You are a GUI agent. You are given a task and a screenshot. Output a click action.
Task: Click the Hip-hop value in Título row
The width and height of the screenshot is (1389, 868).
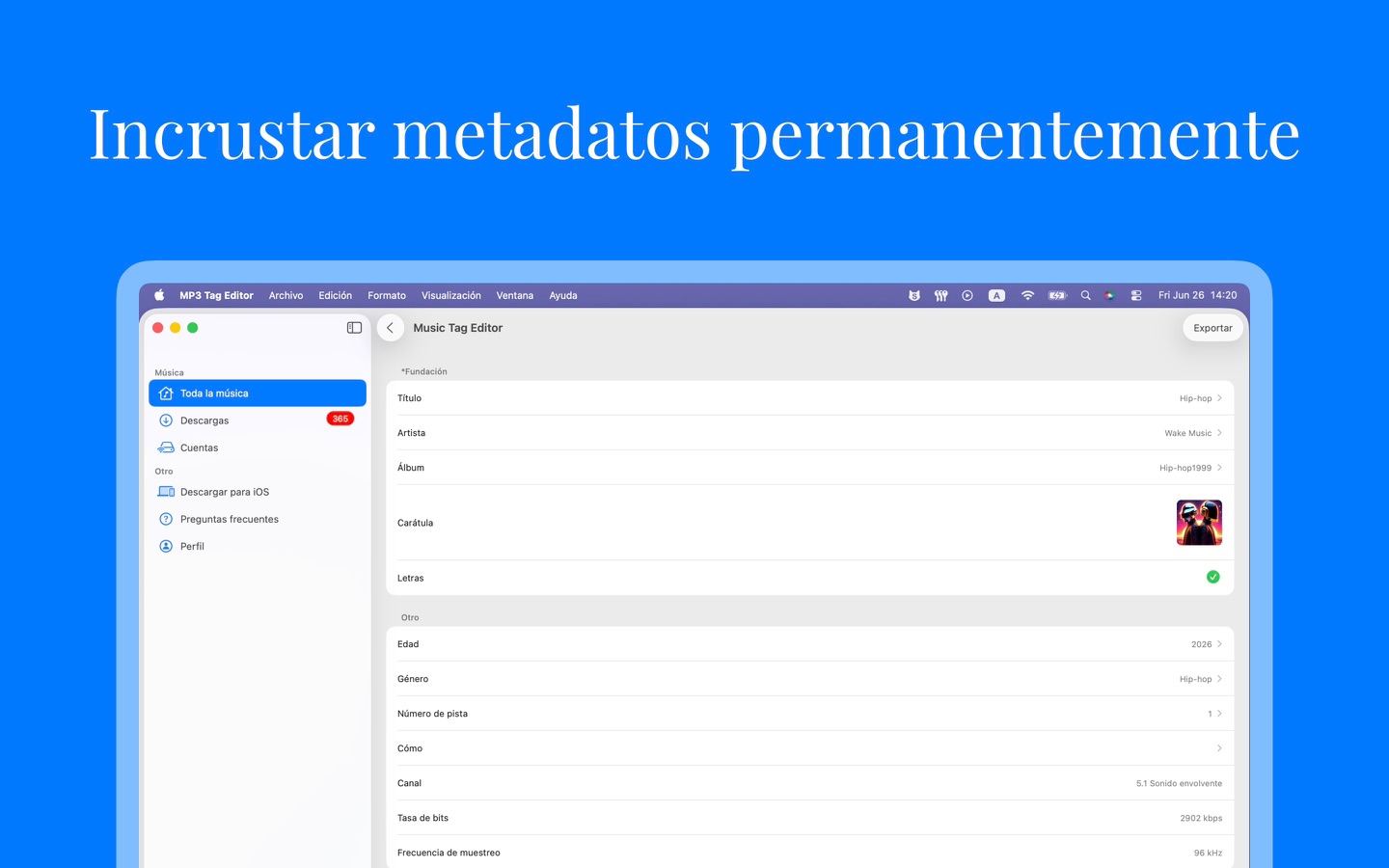click(x=1195, y=398)
